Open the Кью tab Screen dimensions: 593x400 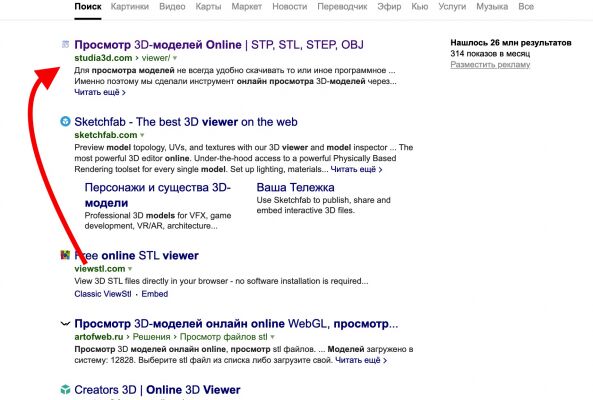[x=420, y=6]
